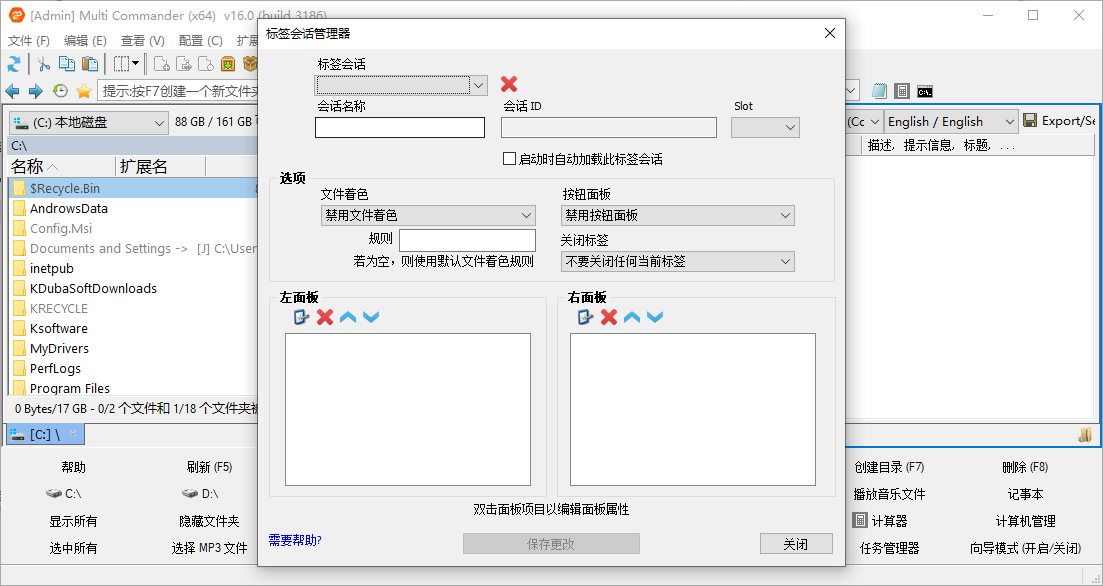Click the refresh icon in main toolbar

(13, 64)
